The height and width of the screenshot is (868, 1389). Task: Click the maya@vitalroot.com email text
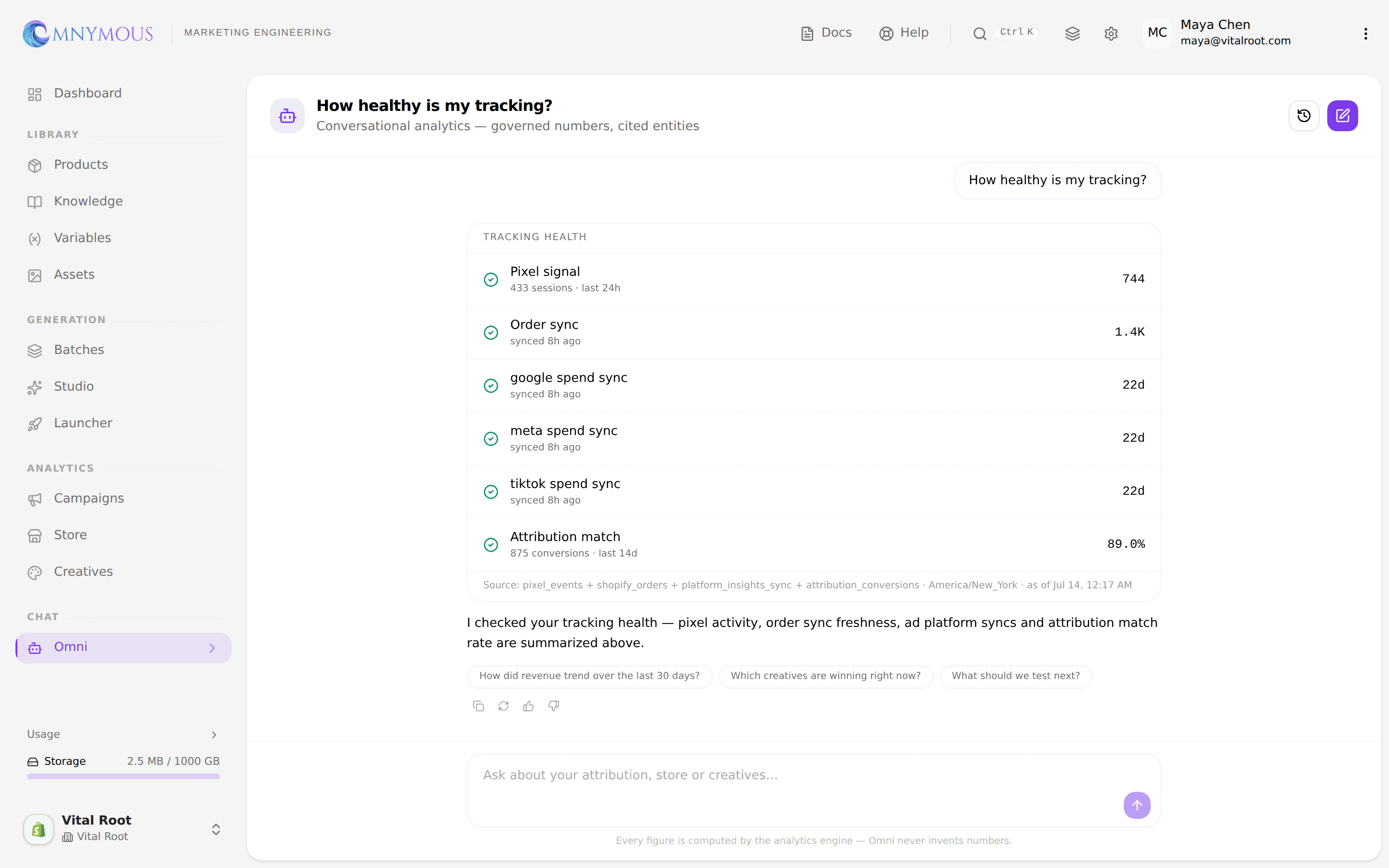click(x=1235, y=41)
